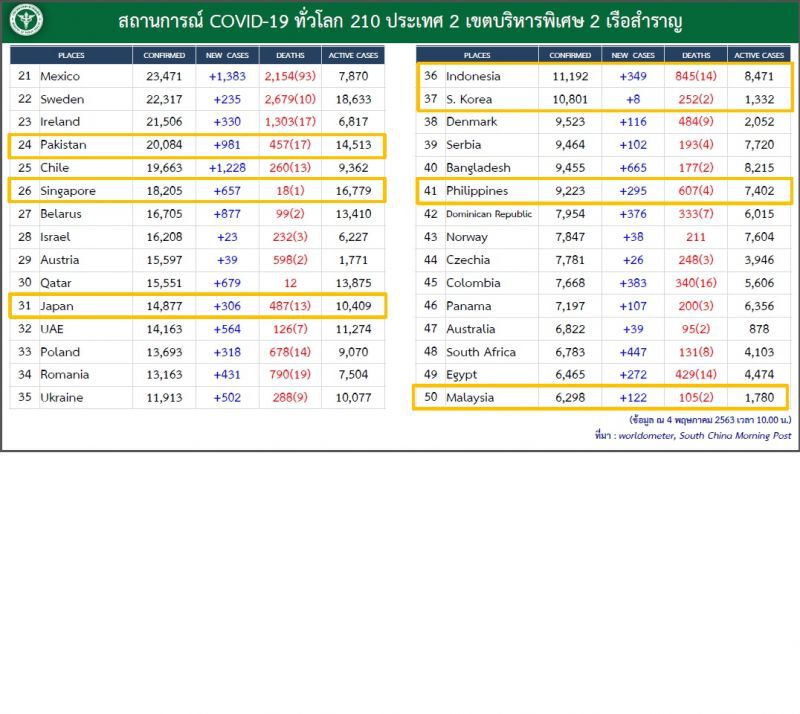
Task: Click the "Indonesia" country name
Action: tap(473, 77)
